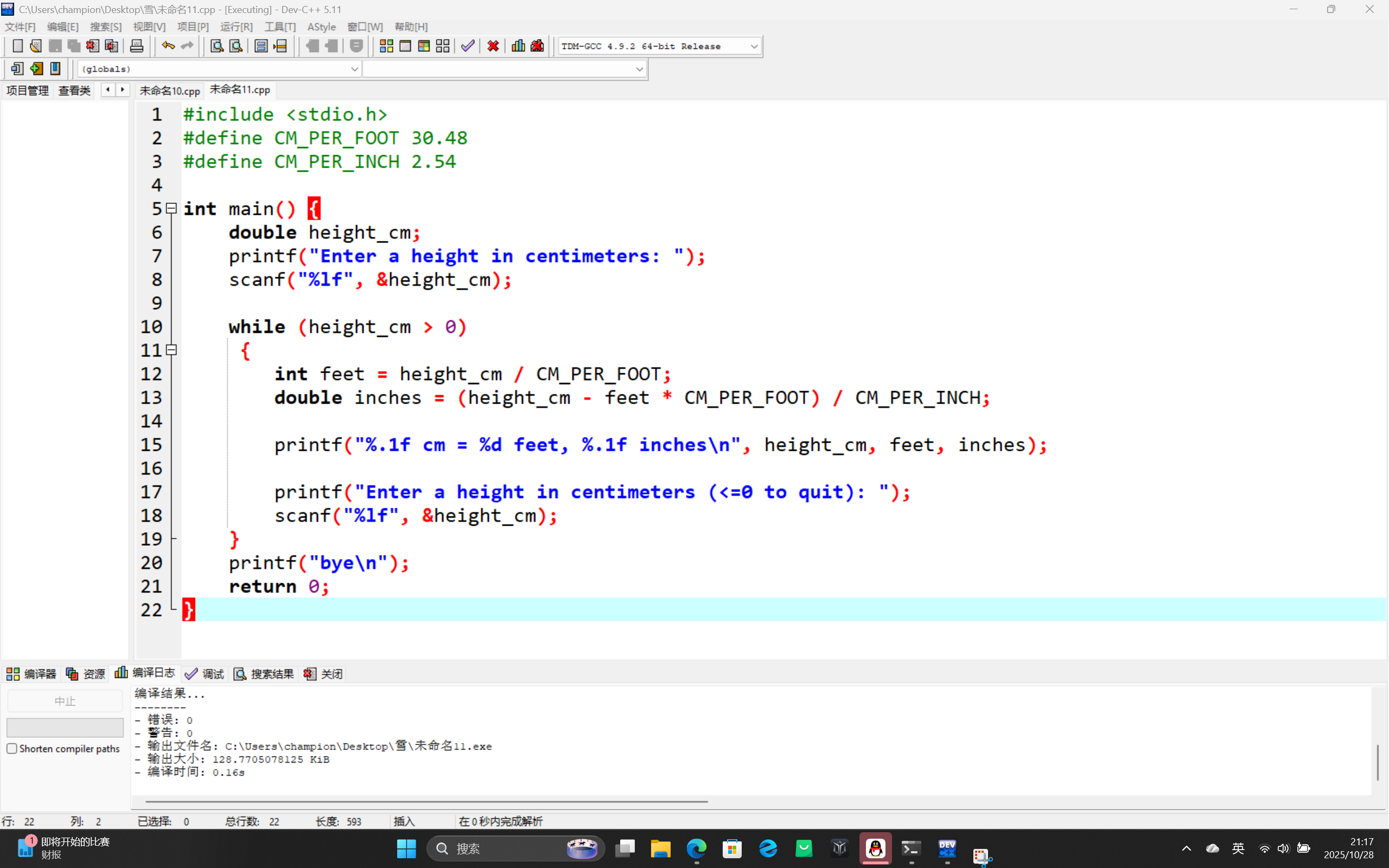1389x868 pixels.
Task: Open the 调试 bottom panel tab
Action: click(x=205, y=674)
